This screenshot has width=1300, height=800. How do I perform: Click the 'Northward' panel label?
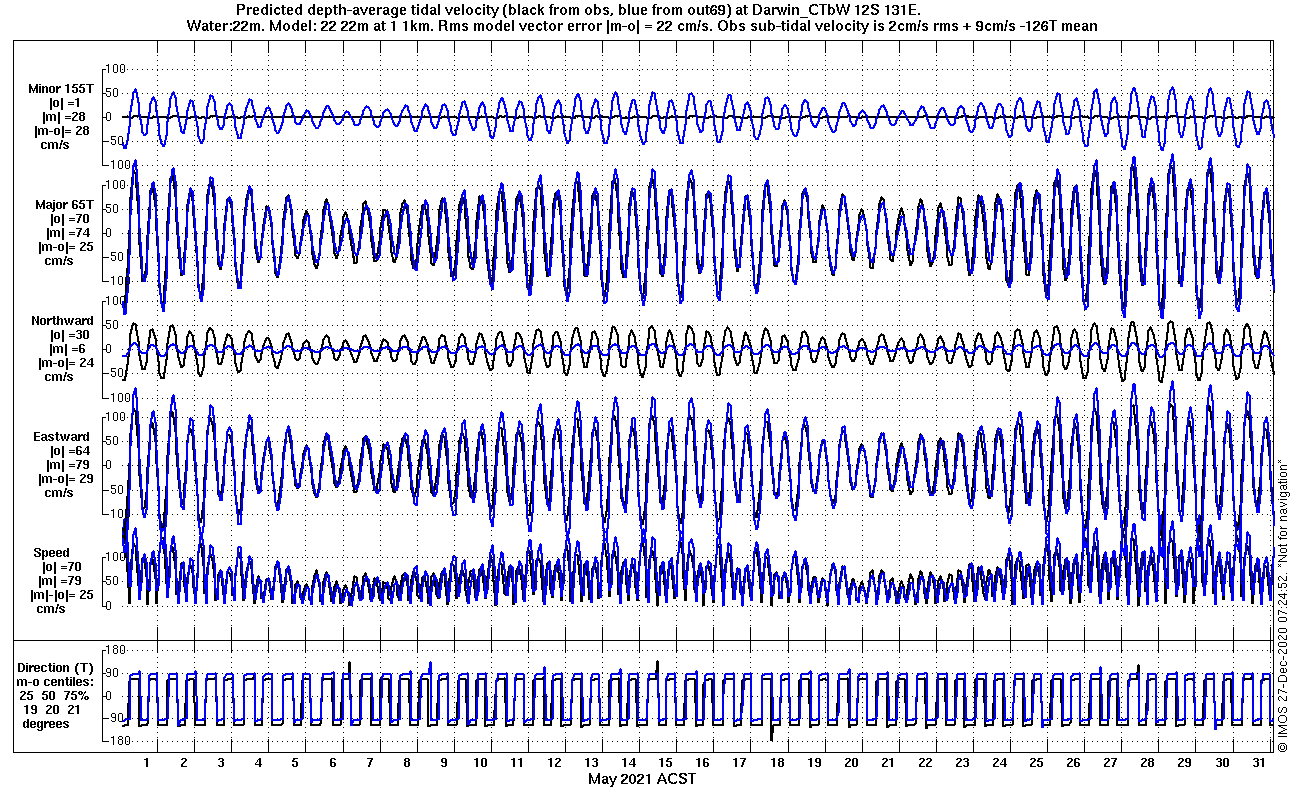62,321
